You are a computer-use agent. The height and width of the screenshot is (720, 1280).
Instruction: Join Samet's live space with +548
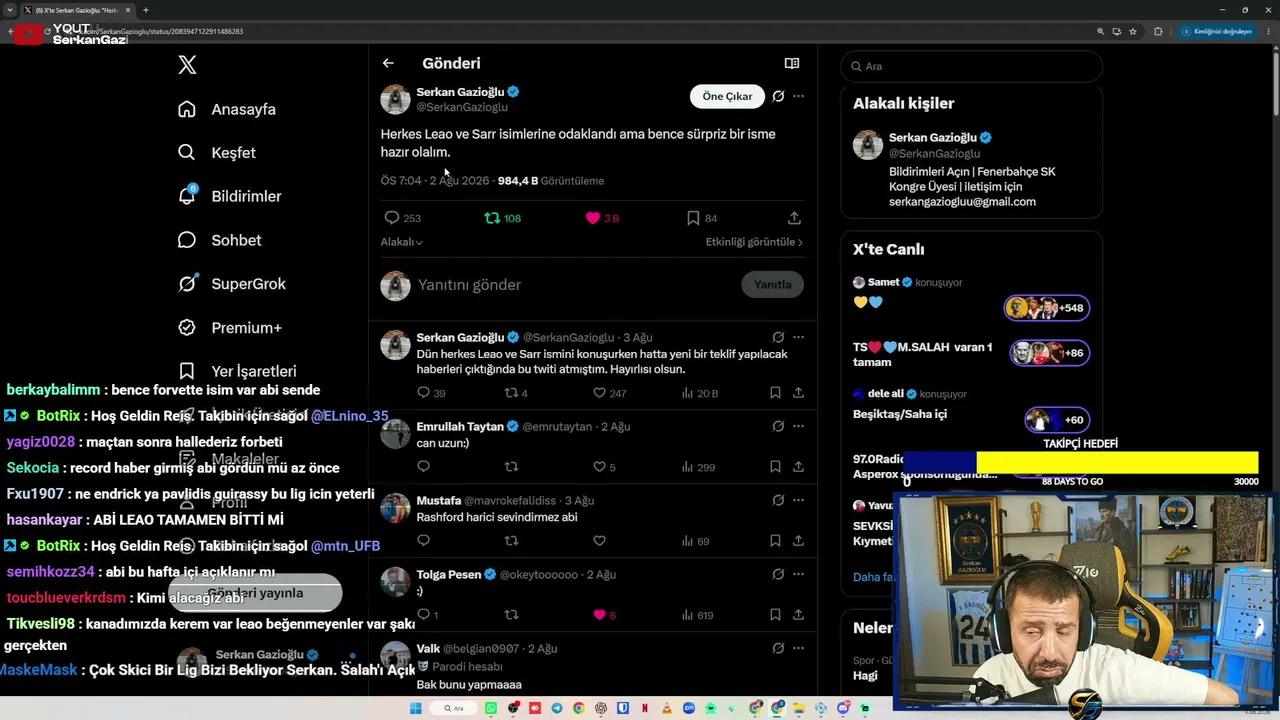pos(1047,308)
